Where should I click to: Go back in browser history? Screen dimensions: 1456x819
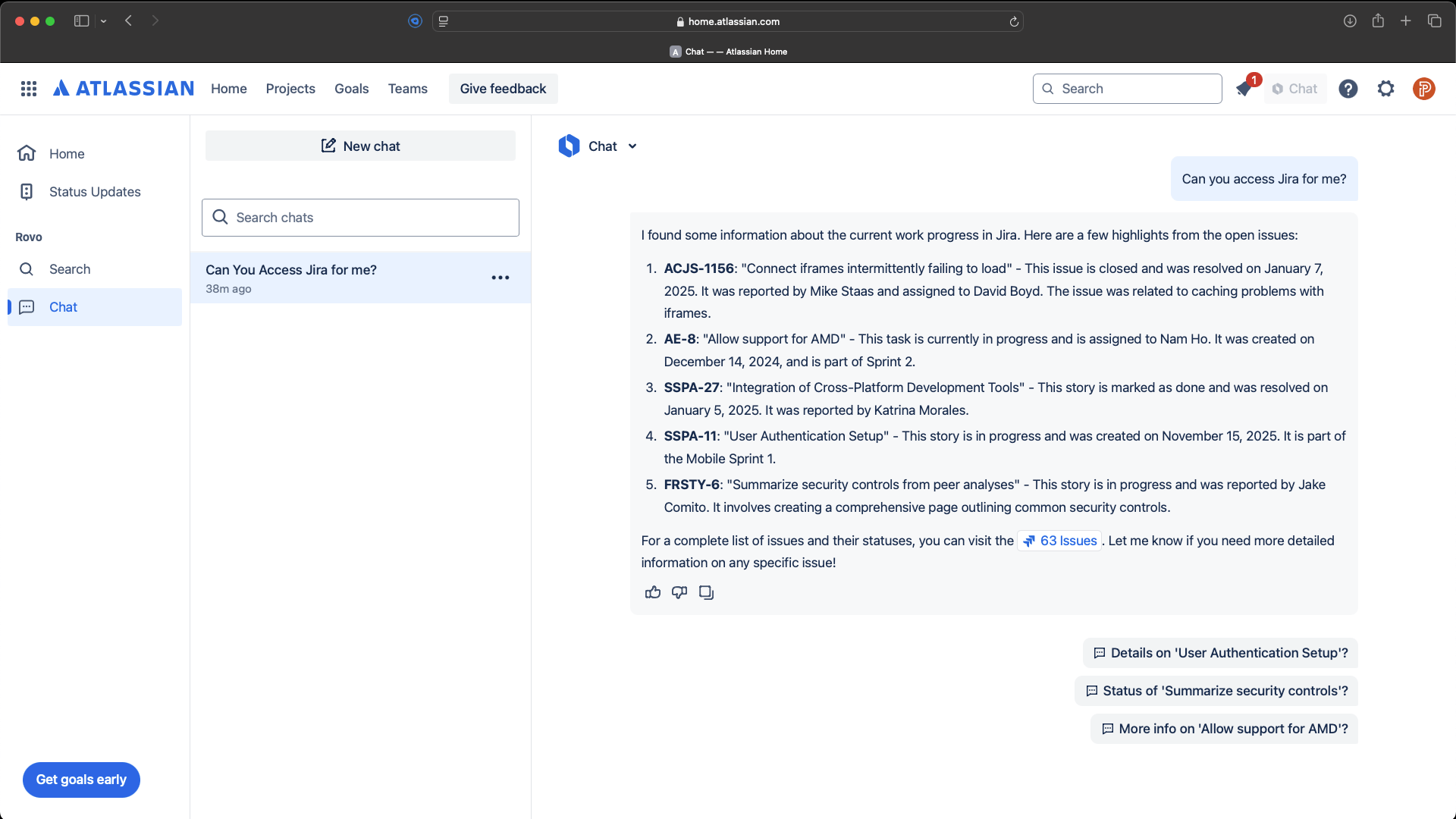129,21
